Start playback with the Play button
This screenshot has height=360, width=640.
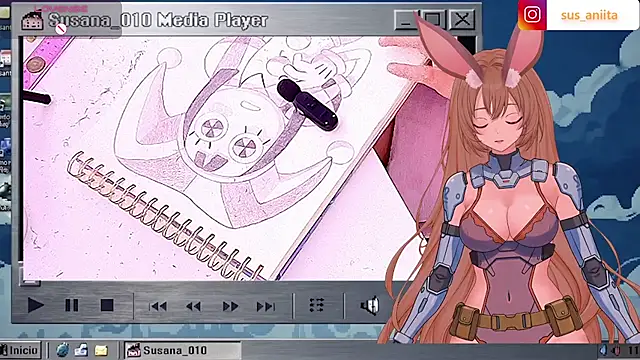36,305
